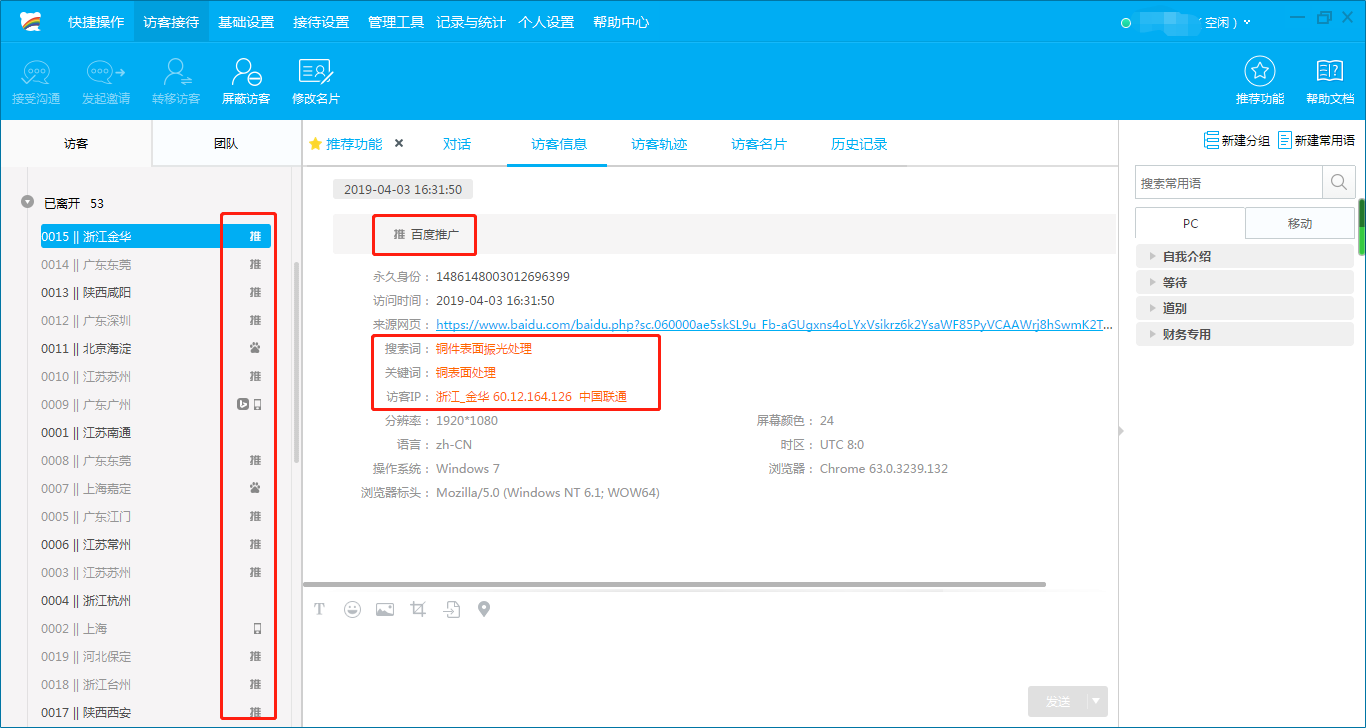Open the Help Docs (帮助文档) icon
The height and width of the screenshot is (728, 1366).
coord(1330,72)
